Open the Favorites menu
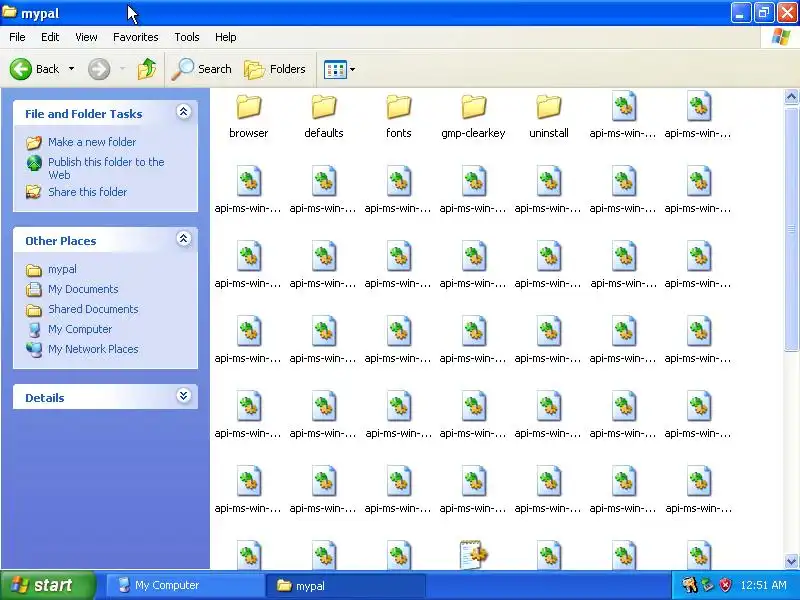The width and height of the screenshot is (800, 600). [x=136, y=37]
